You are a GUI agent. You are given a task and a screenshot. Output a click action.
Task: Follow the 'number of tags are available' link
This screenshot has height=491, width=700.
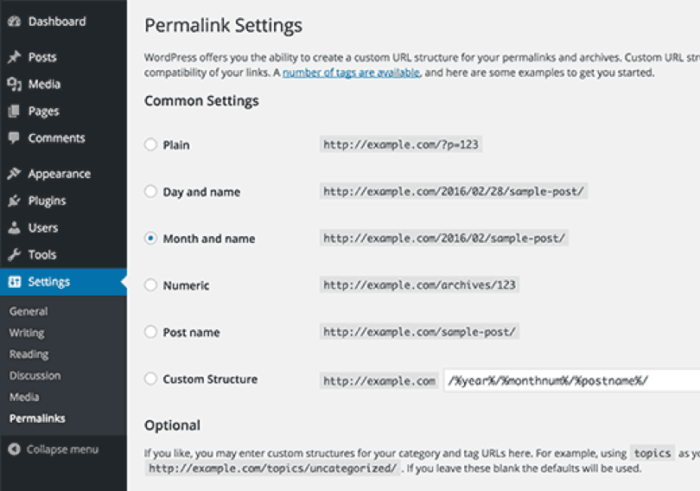351,74
